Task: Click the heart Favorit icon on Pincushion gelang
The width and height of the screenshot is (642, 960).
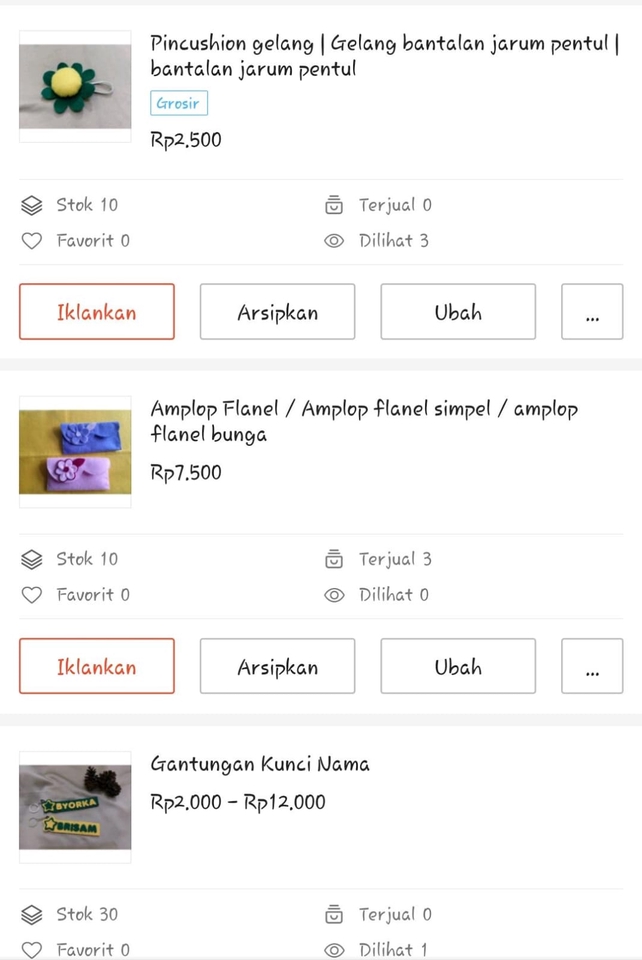Action: tap(33, 240)
